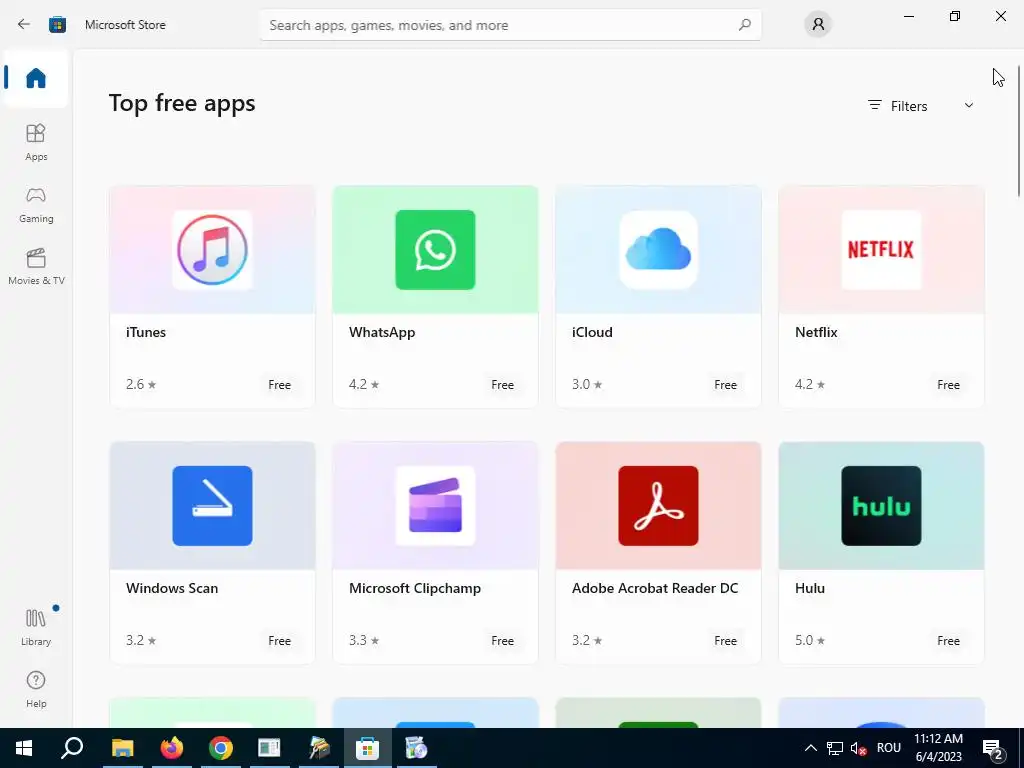Open the Gaming section
This screenshot has width=1024, height=768.
(x=36, y=205)
